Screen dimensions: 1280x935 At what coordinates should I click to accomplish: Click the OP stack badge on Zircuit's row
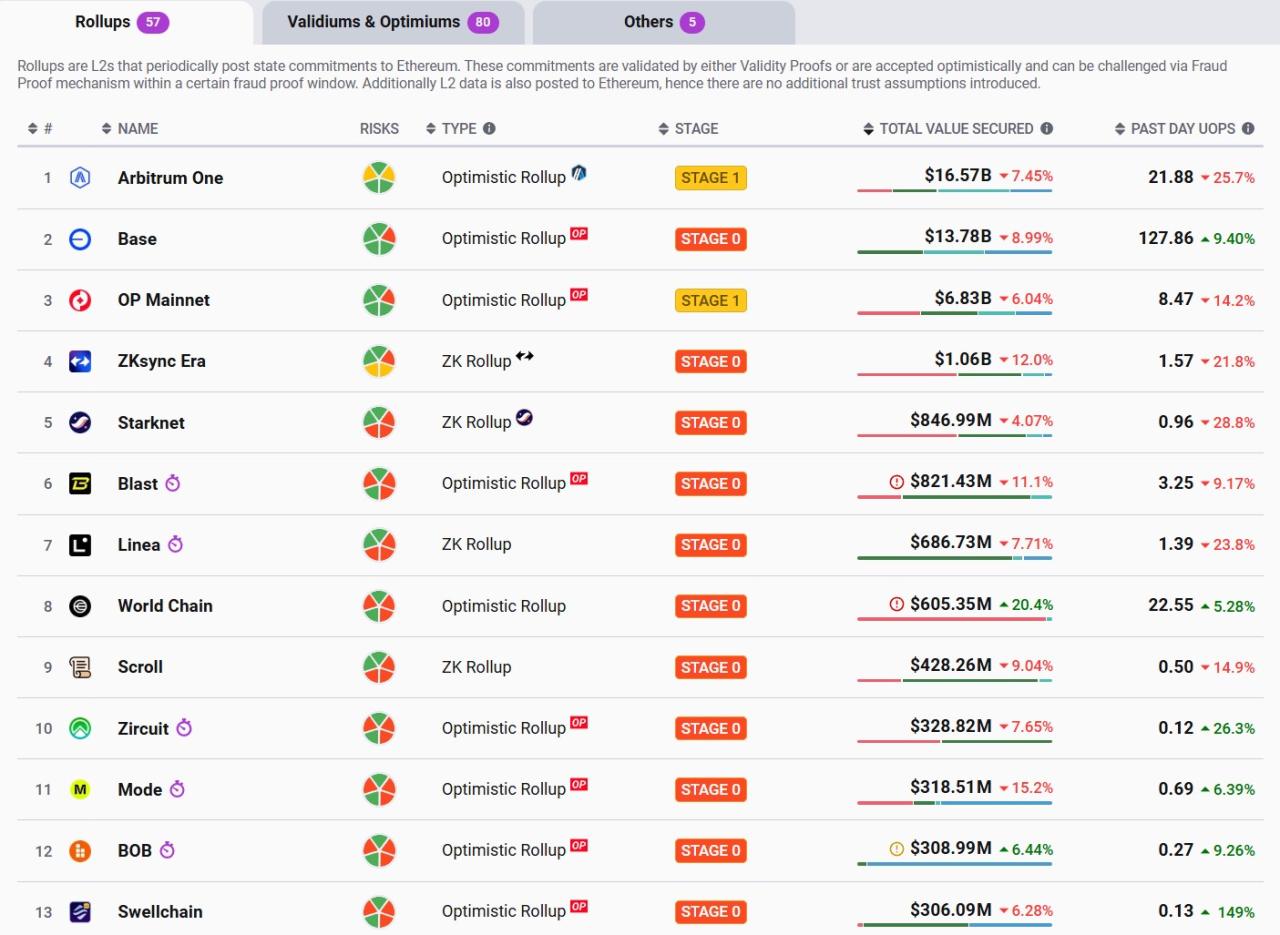(x=579, y=723)
